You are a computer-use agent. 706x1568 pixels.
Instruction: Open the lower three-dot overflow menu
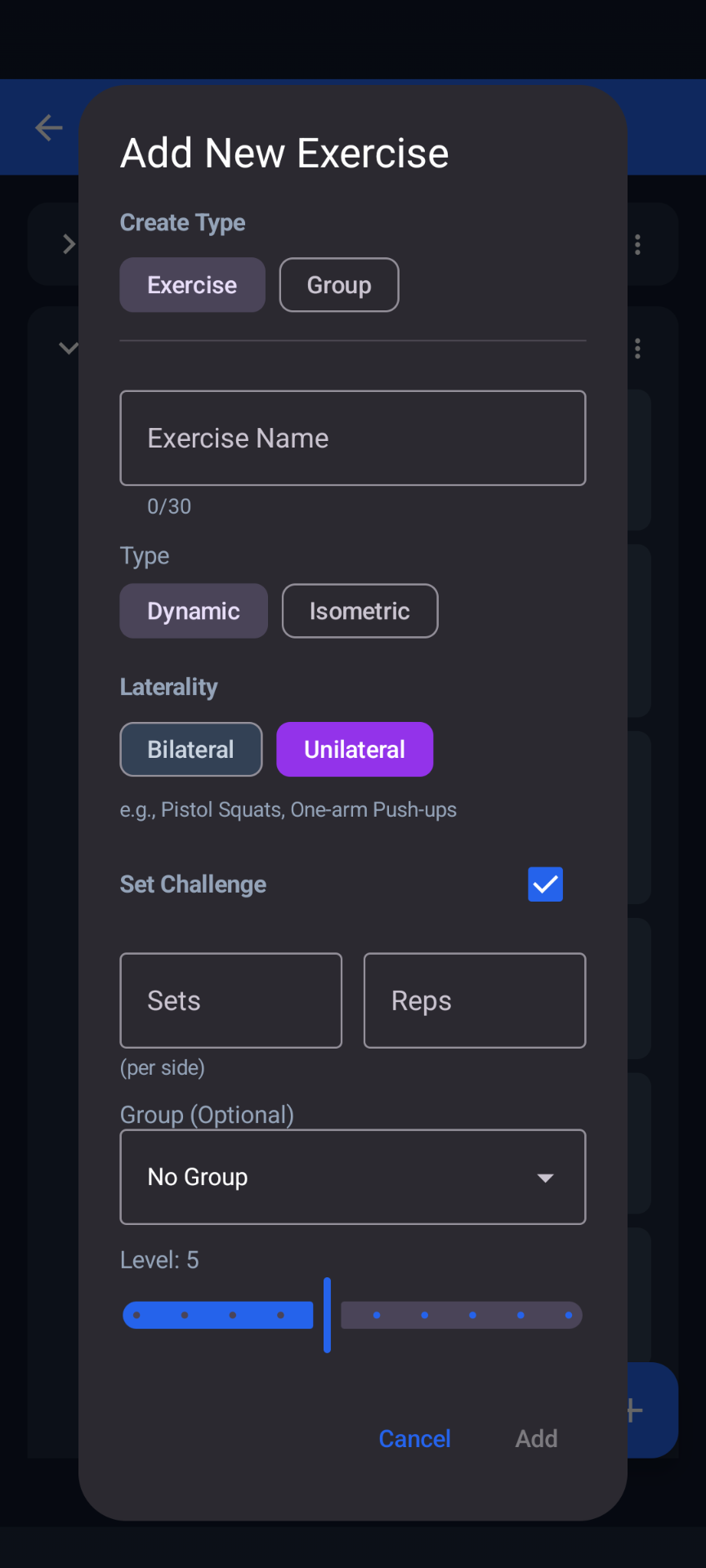[x=637, y=350]
